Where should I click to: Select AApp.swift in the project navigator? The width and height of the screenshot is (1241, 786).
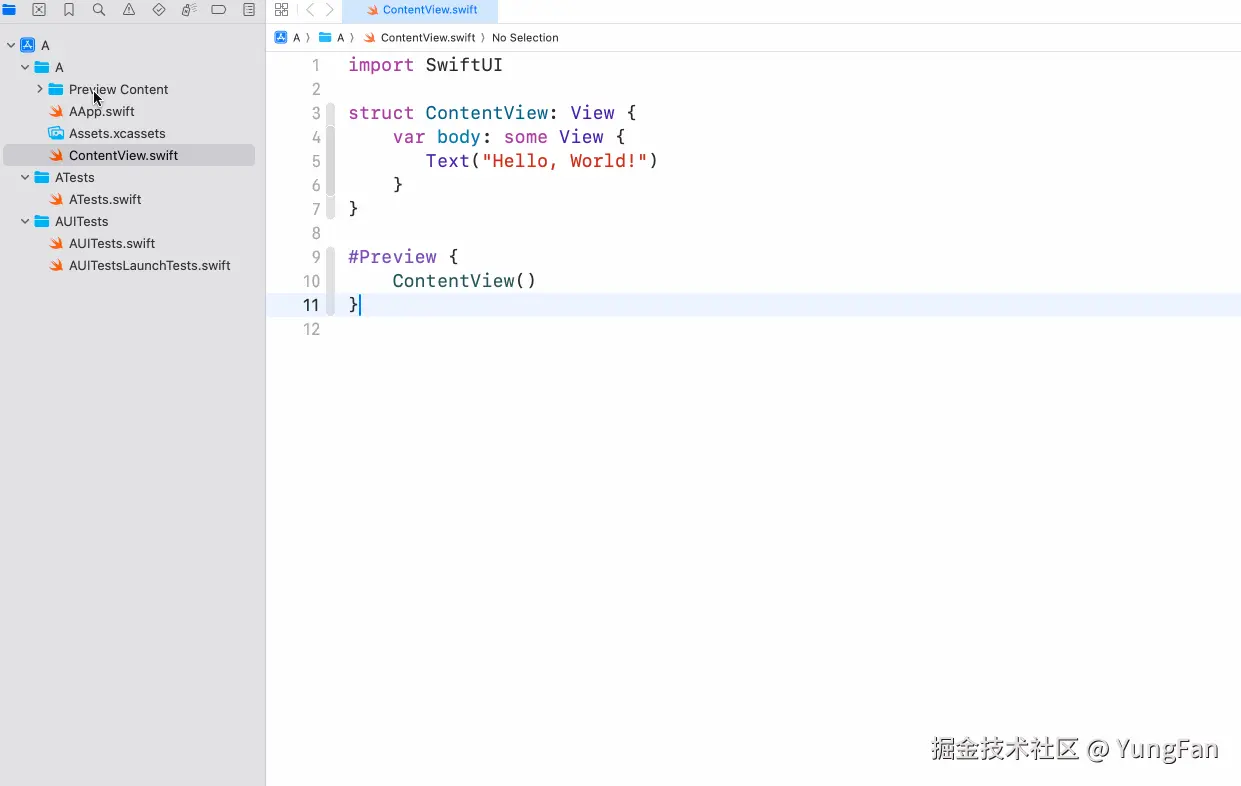point(101,111)
